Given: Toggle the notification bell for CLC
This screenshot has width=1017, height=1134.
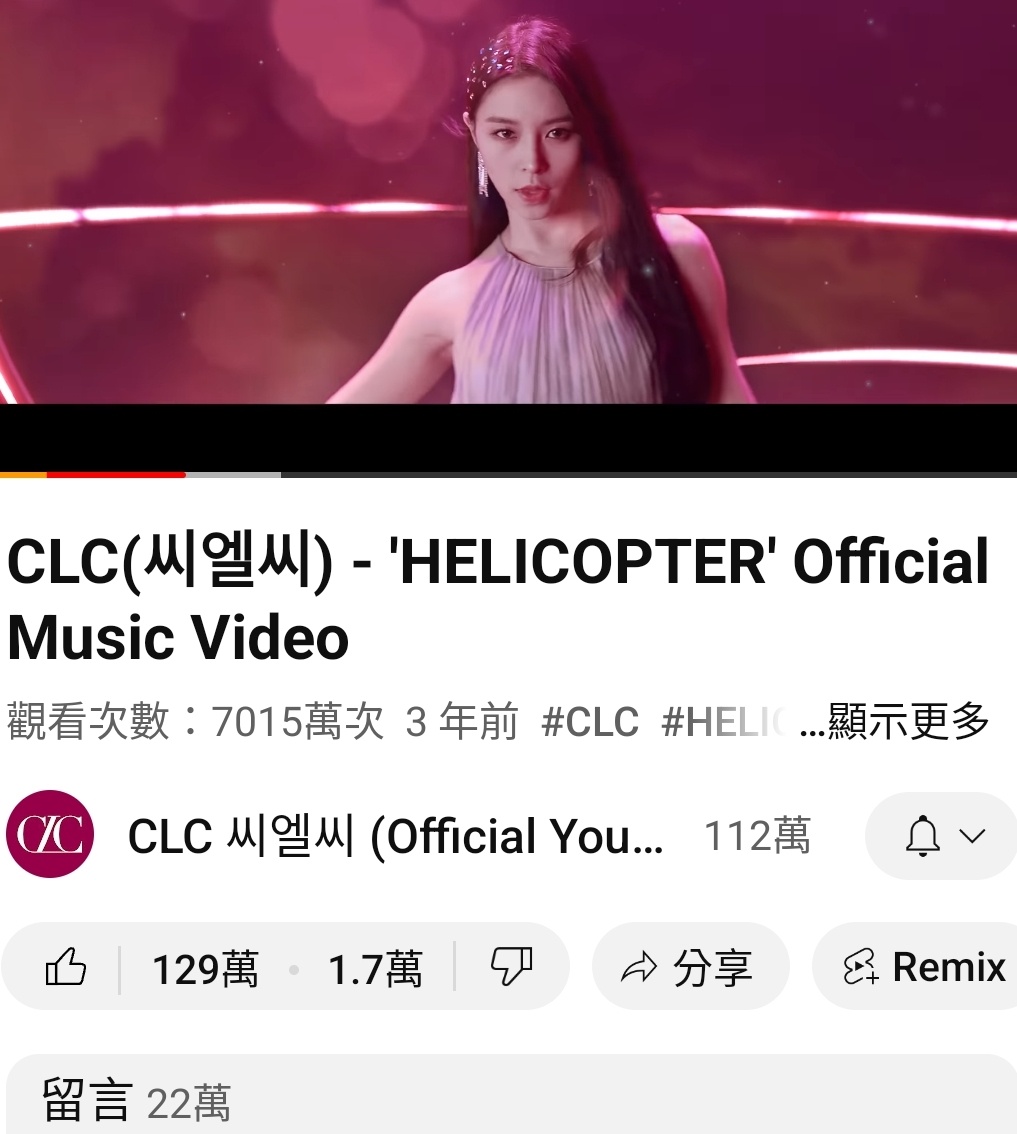Looking at the screenshot, I should pyautogui.click(x=922, y=836).
